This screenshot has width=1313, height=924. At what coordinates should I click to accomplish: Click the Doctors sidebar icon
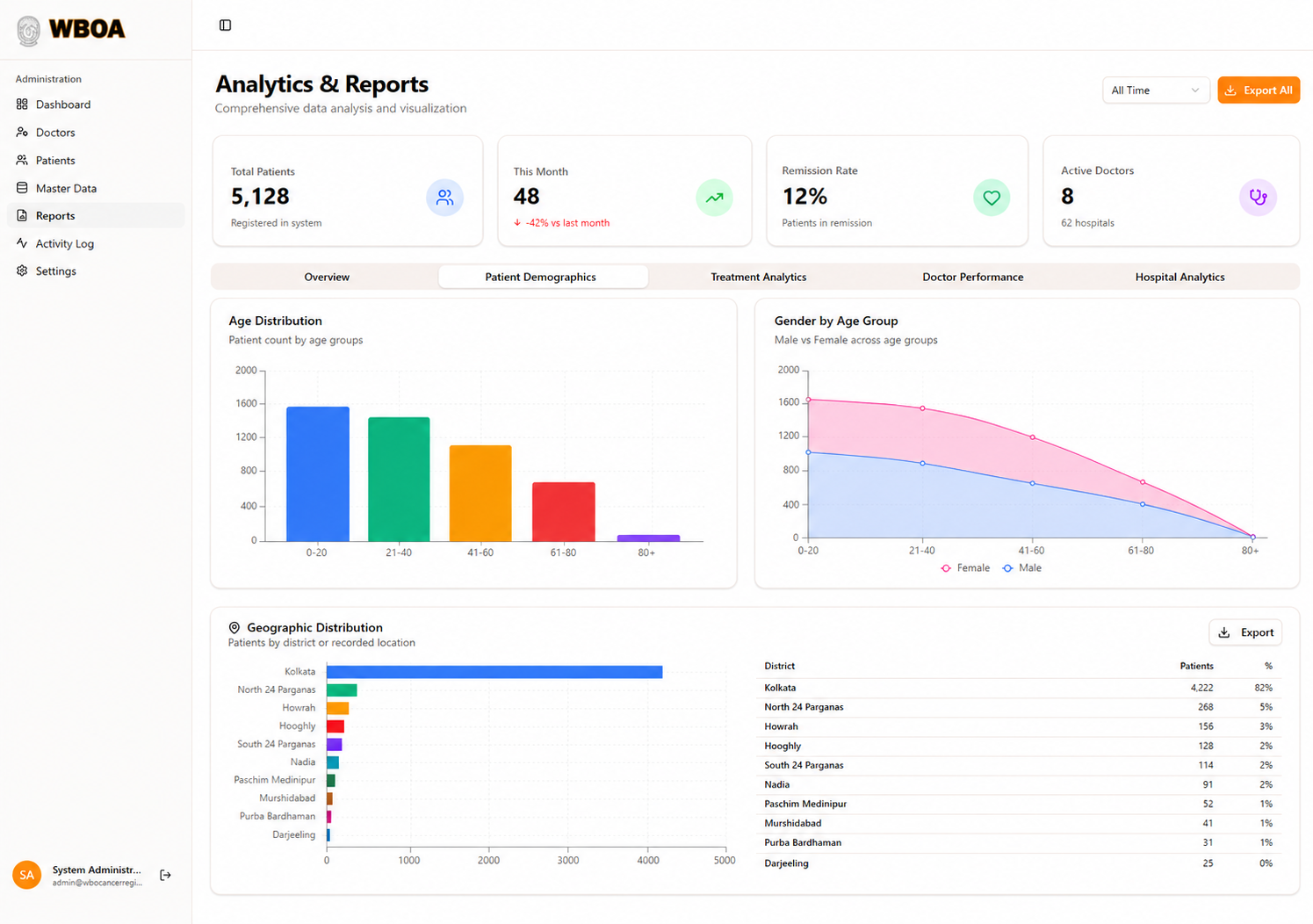pyautogui.click(x=22, y=132)
